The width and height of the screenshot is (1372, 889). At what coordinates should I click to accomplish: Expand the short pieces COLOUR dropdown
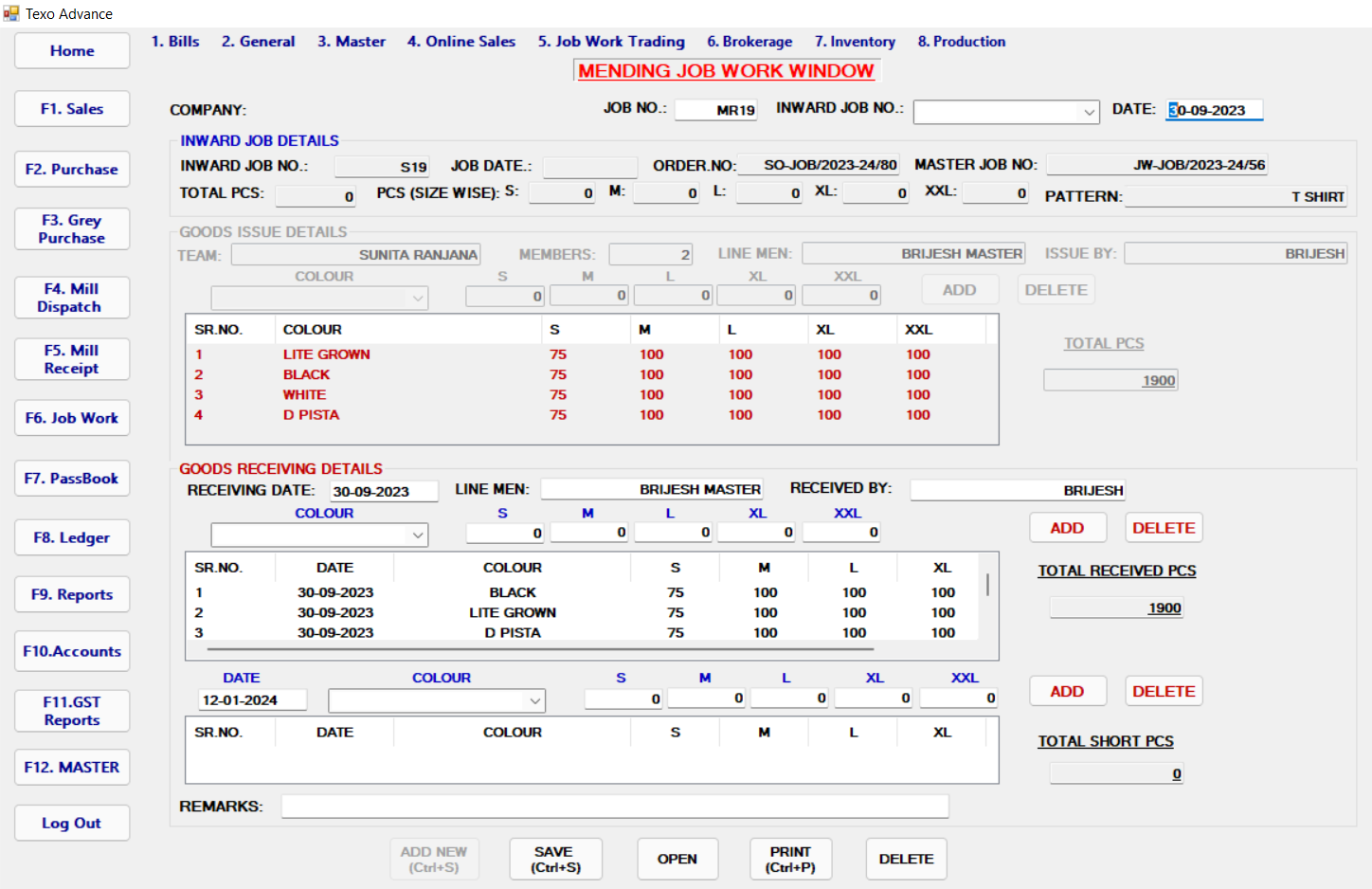[534, 701]
